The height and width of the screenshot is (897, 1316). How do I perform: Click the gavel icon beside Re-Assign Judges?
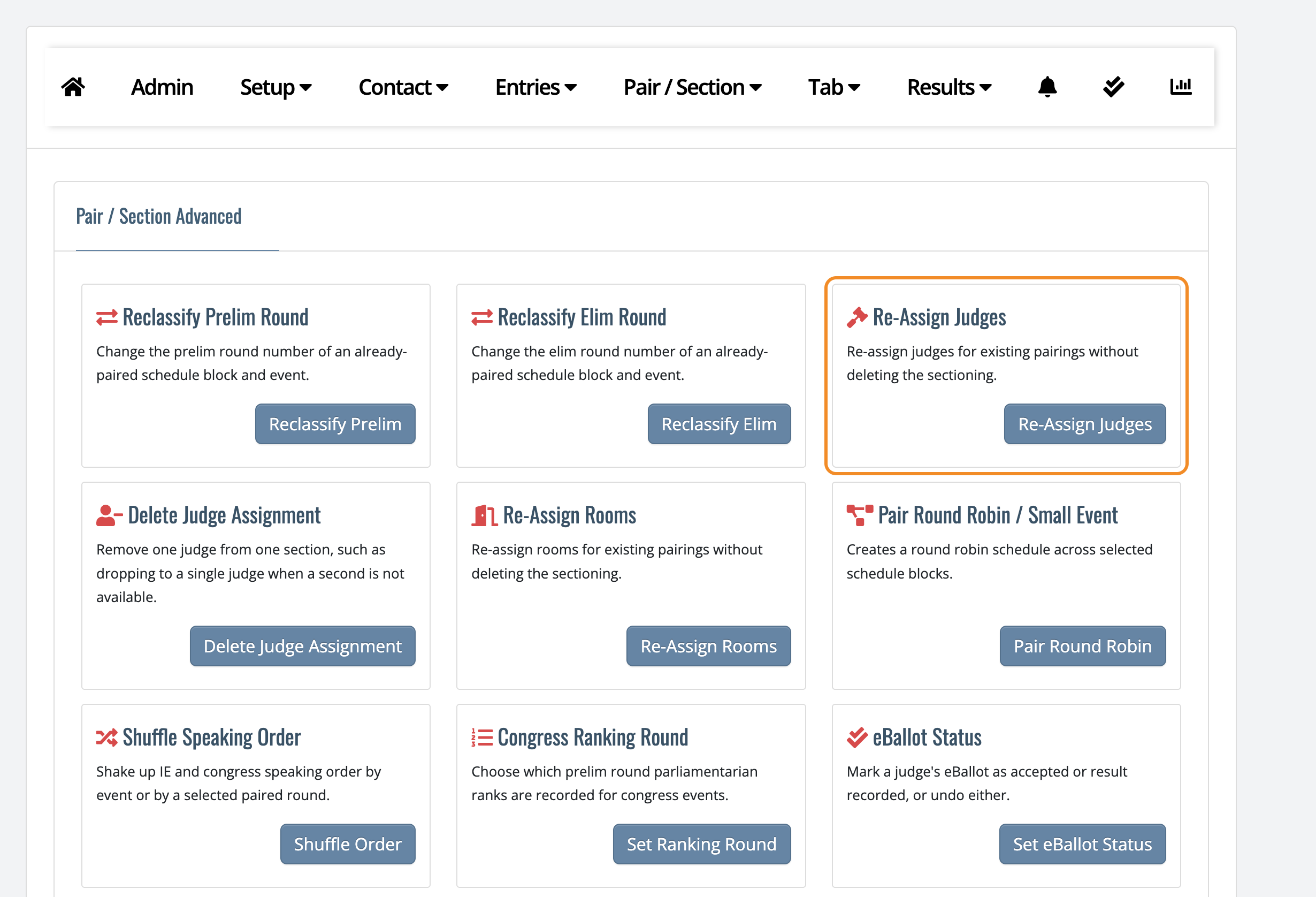coord(857,317)
